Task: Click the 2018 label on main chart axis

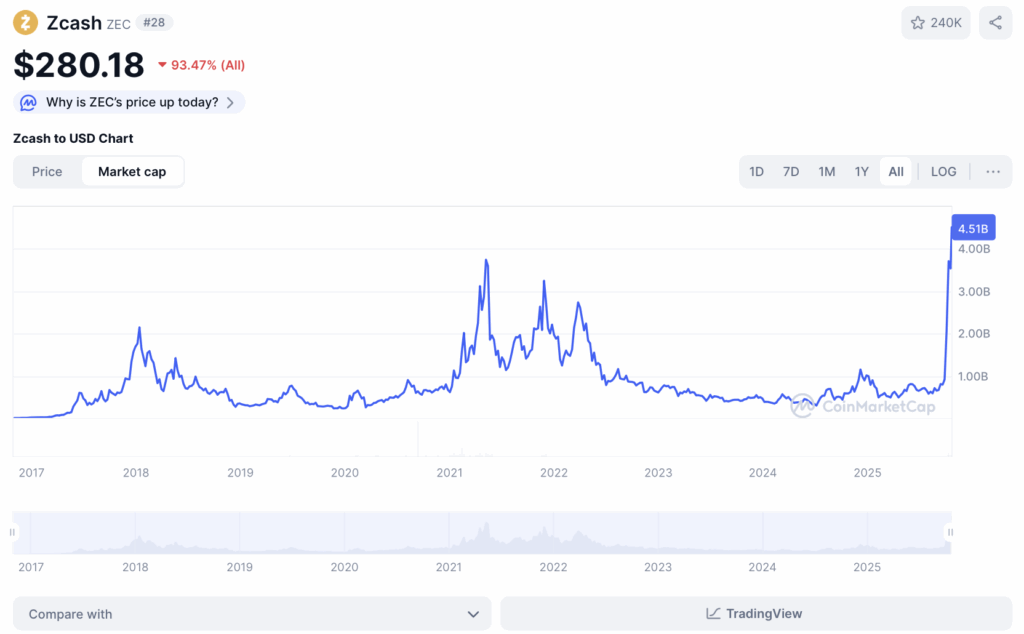Action: (x=136, y=473)
